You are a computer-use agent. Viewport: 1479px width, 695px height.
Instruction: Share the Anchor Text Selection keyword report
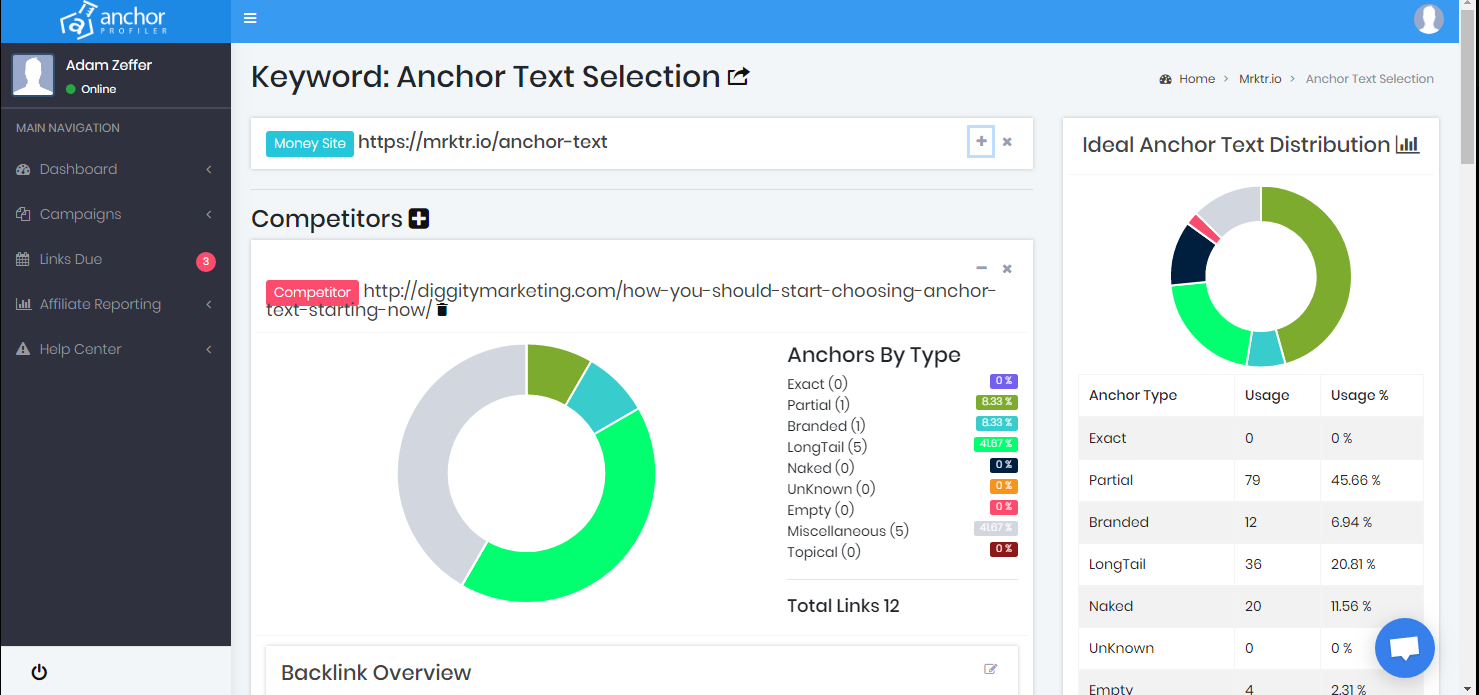(738, 75)
